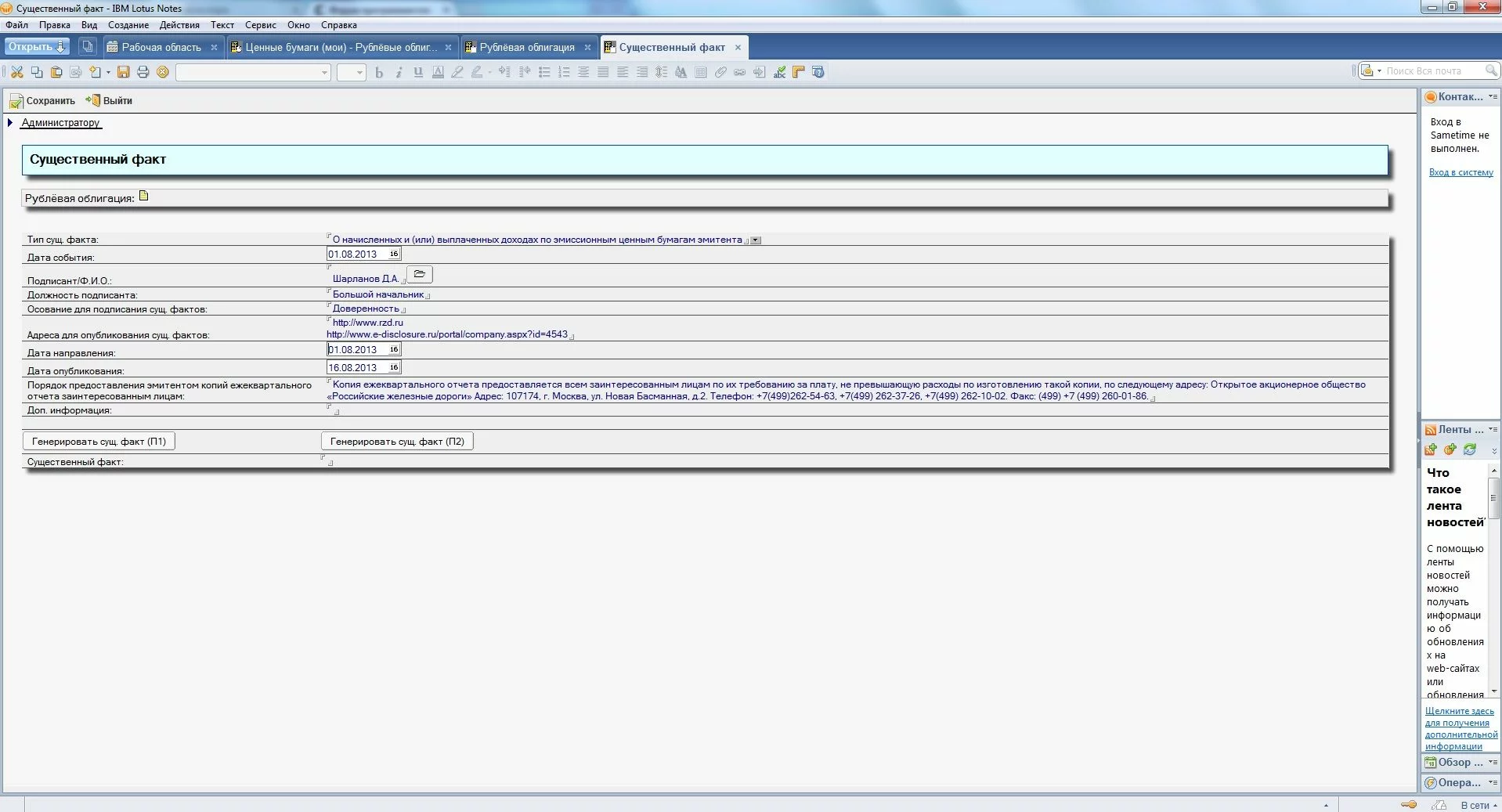This screenshot has width=1502, height=812.
Task: Click the spell check abc icon
Action: tap(779, 72)
